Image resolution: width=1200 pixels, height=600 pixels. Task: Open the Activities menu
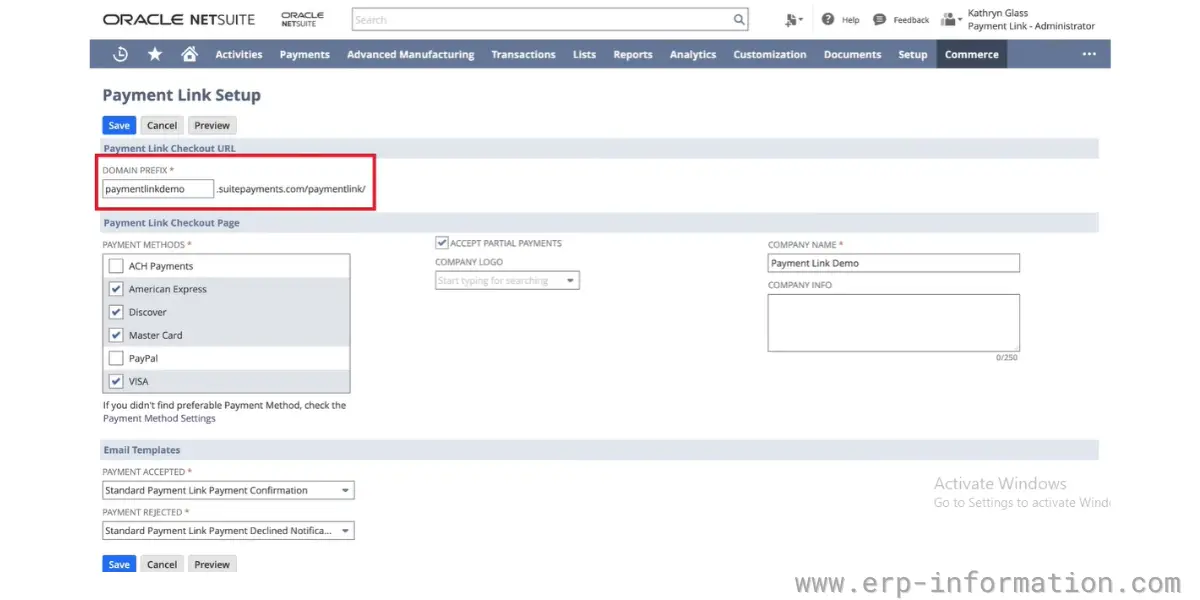click(239, 54)
